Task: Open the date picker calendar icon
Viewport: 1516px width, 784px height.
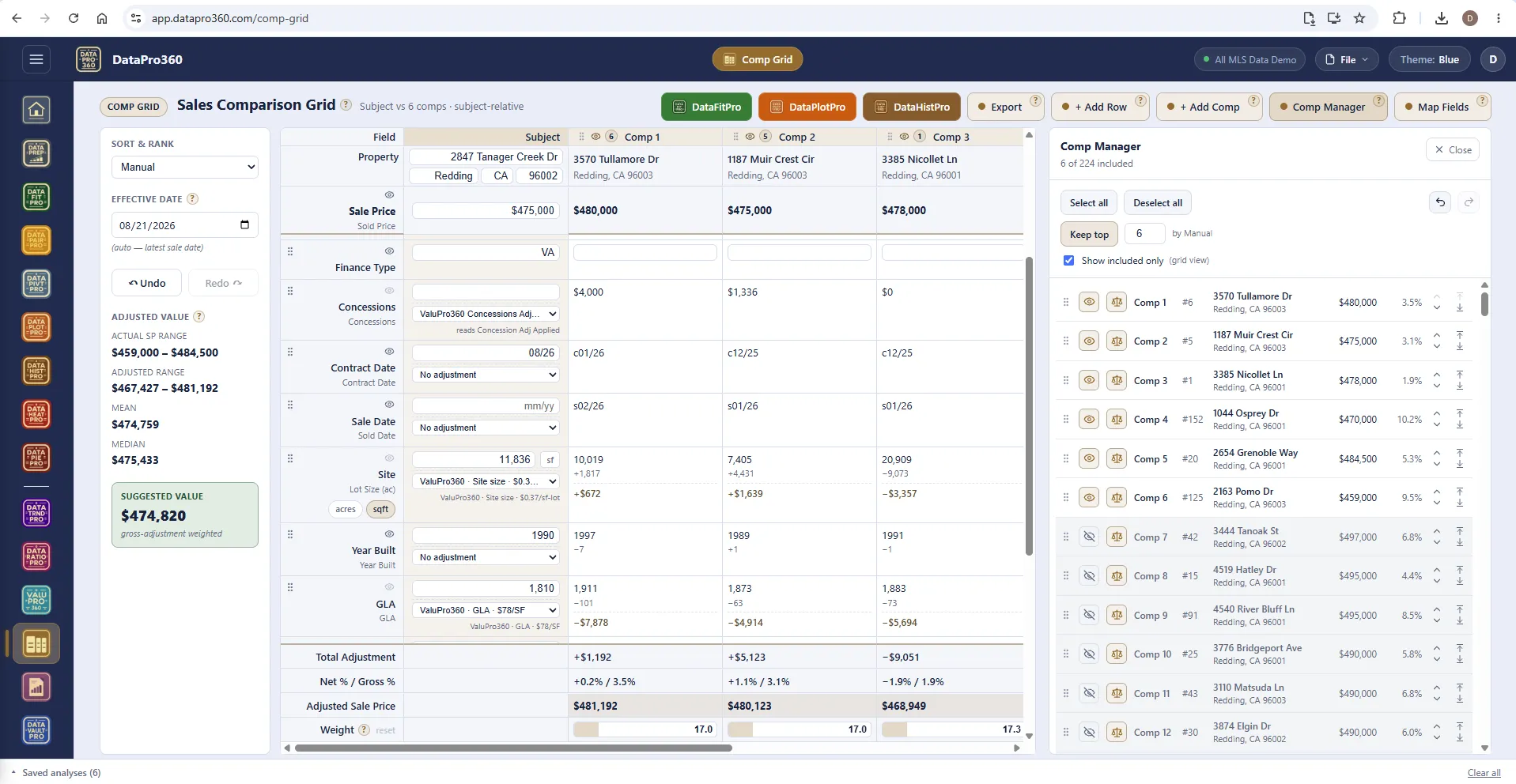Action: pos(244,225)
